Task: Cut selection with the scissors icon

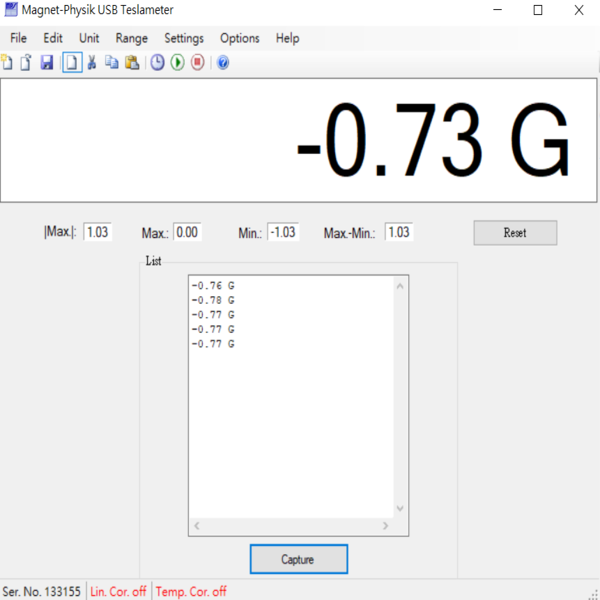Action: point(92,62)
